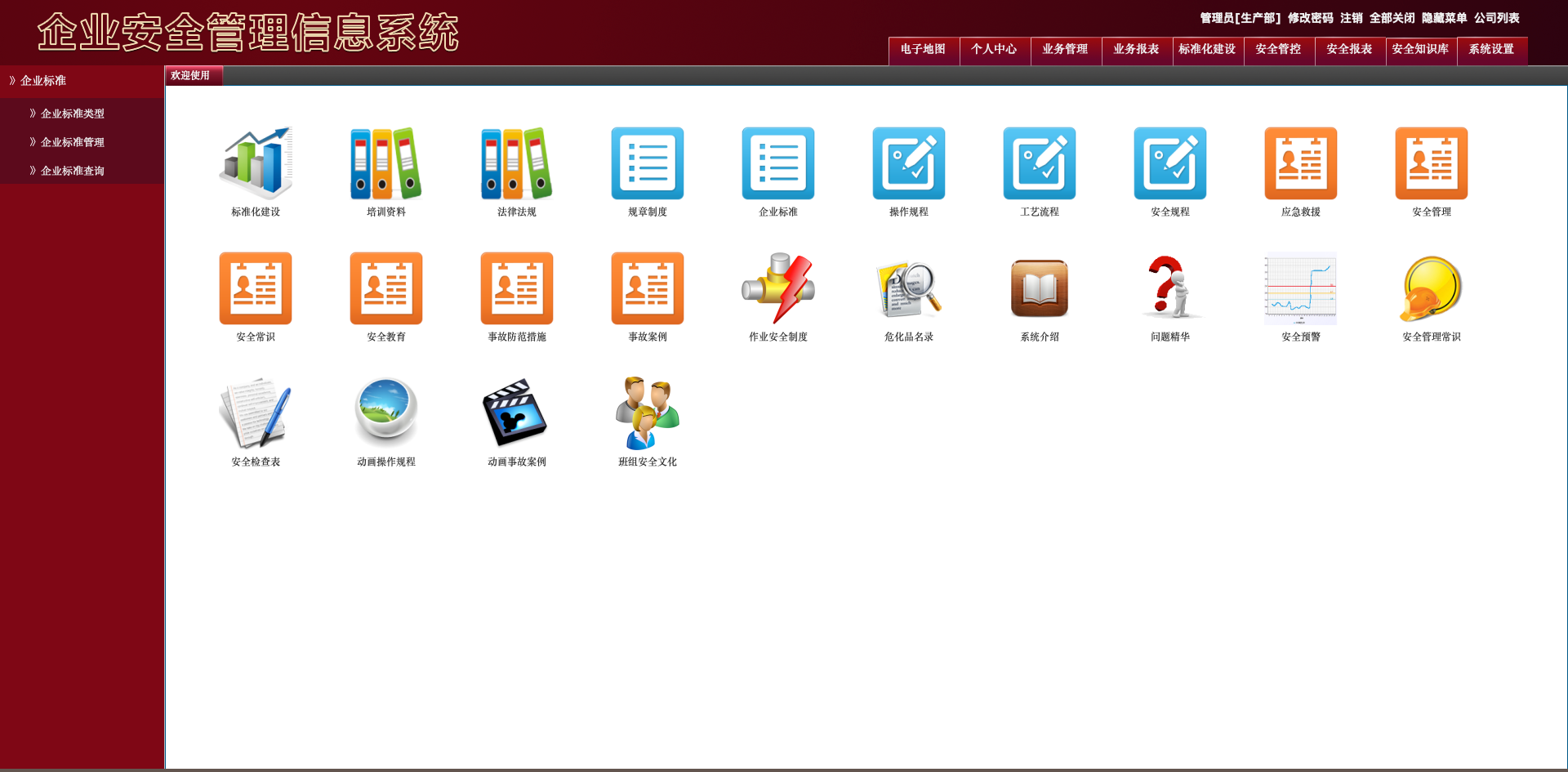Open the 安全预警 line chart thumbnail
This screenshot has width=1568, height=772.
pos(1301,288)
